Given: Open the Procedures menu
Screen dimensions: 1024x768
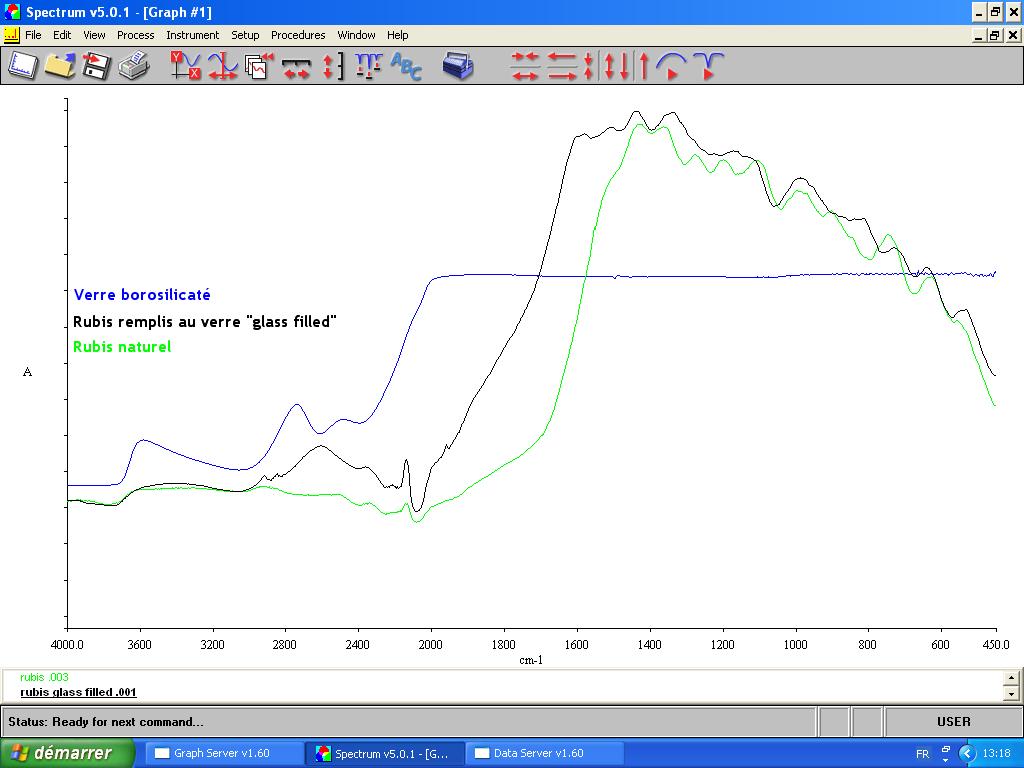Looking at the screenshot, I should point(298,35).
